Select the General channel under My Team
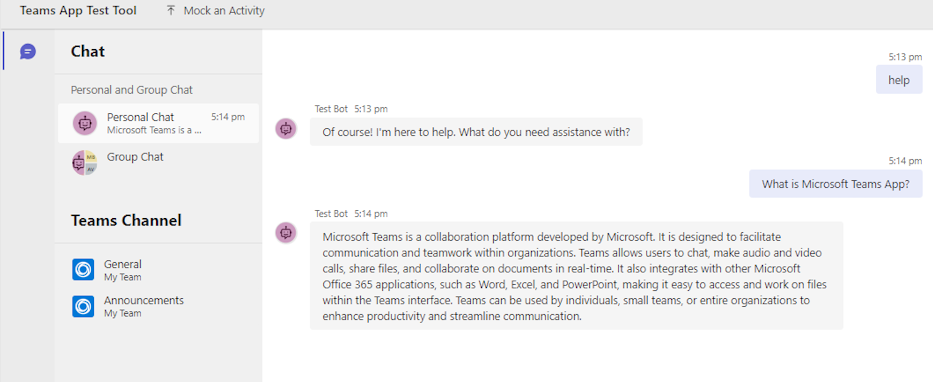 (x=158, y=270)
